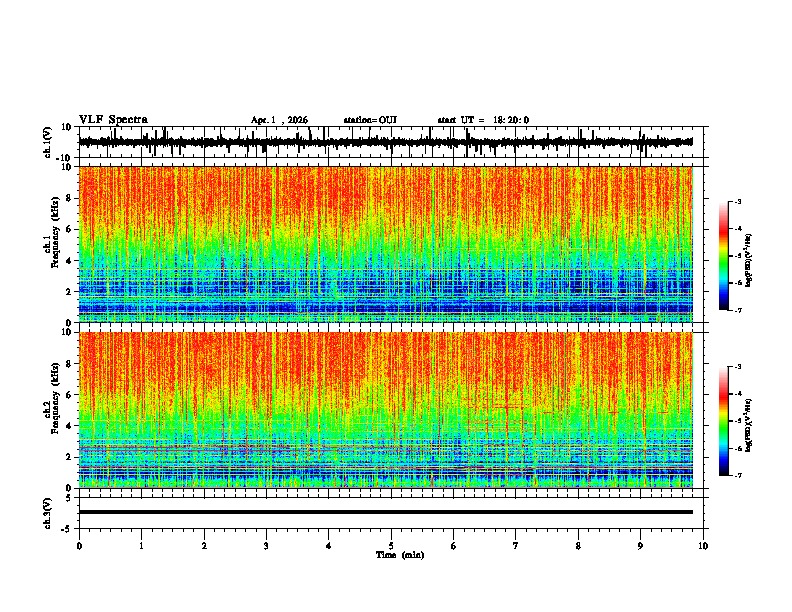Image resolution: width=792 pixels, height=612 pixels.
Task: Click the "6" tick on the Time axis
Action: point(454,546)
